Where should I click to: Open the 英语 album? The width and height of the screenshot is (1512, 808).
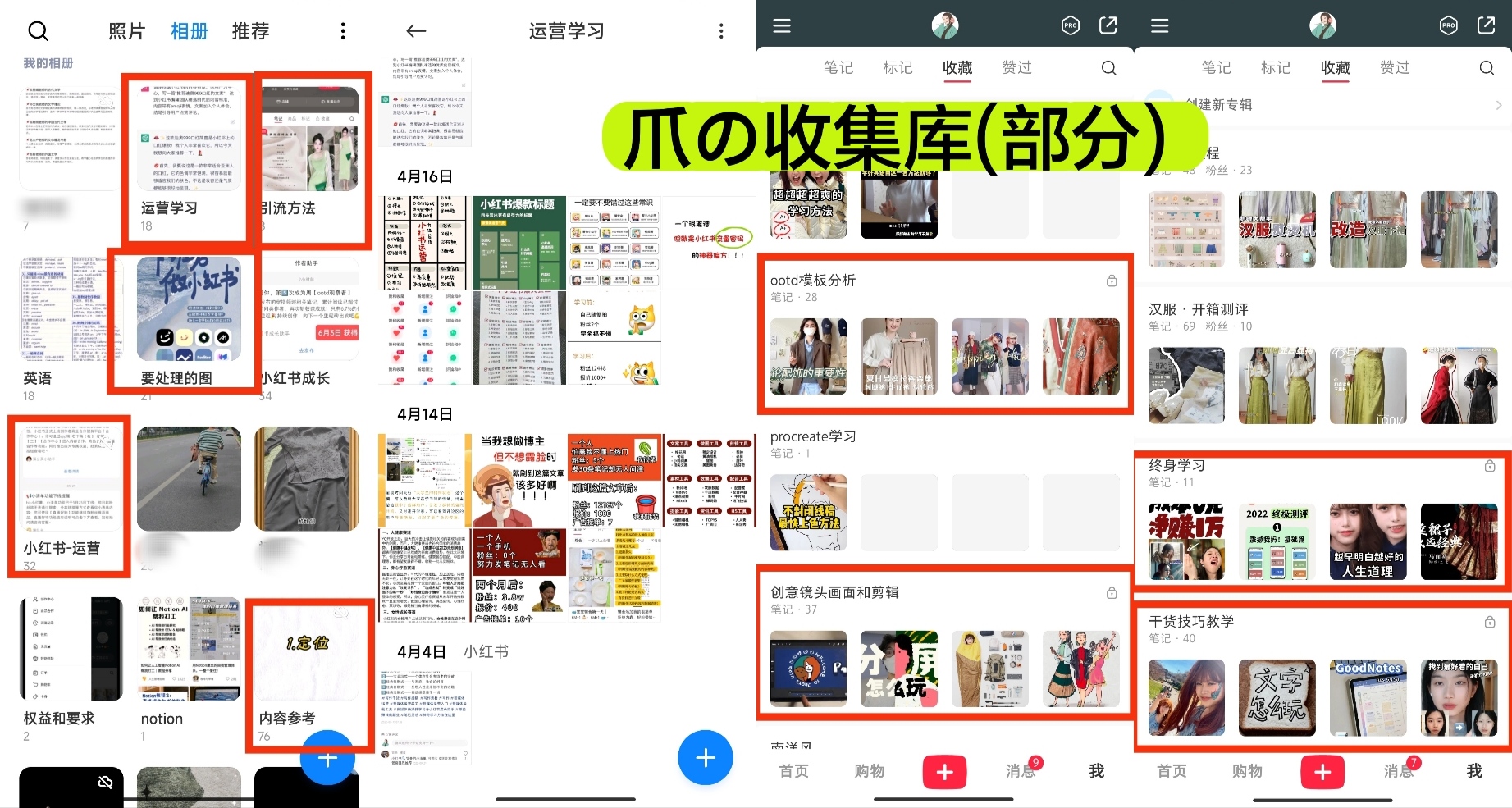[70, 328]
